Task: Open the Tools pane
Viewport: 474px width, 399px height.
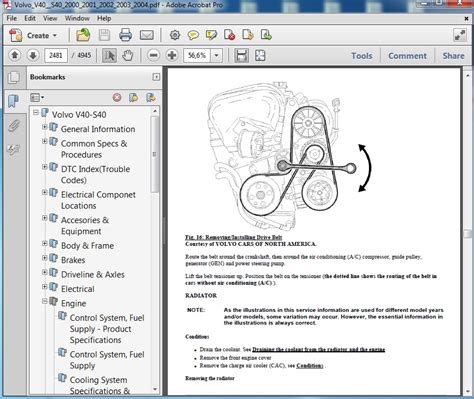Action: (x=362, y=56)
